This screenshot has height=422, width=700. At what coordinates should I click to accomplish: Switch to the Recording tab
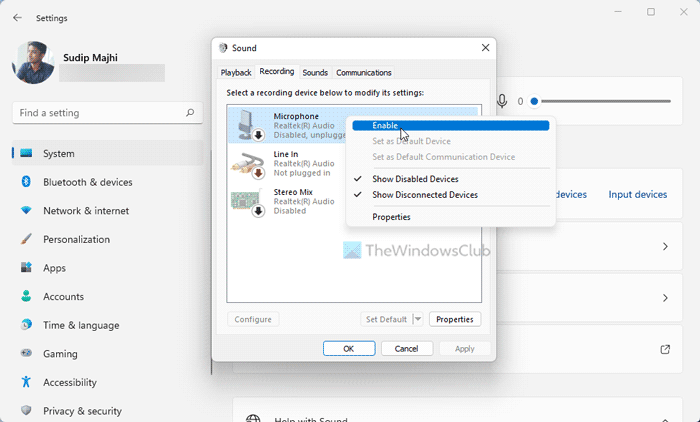tap(277, 71)
